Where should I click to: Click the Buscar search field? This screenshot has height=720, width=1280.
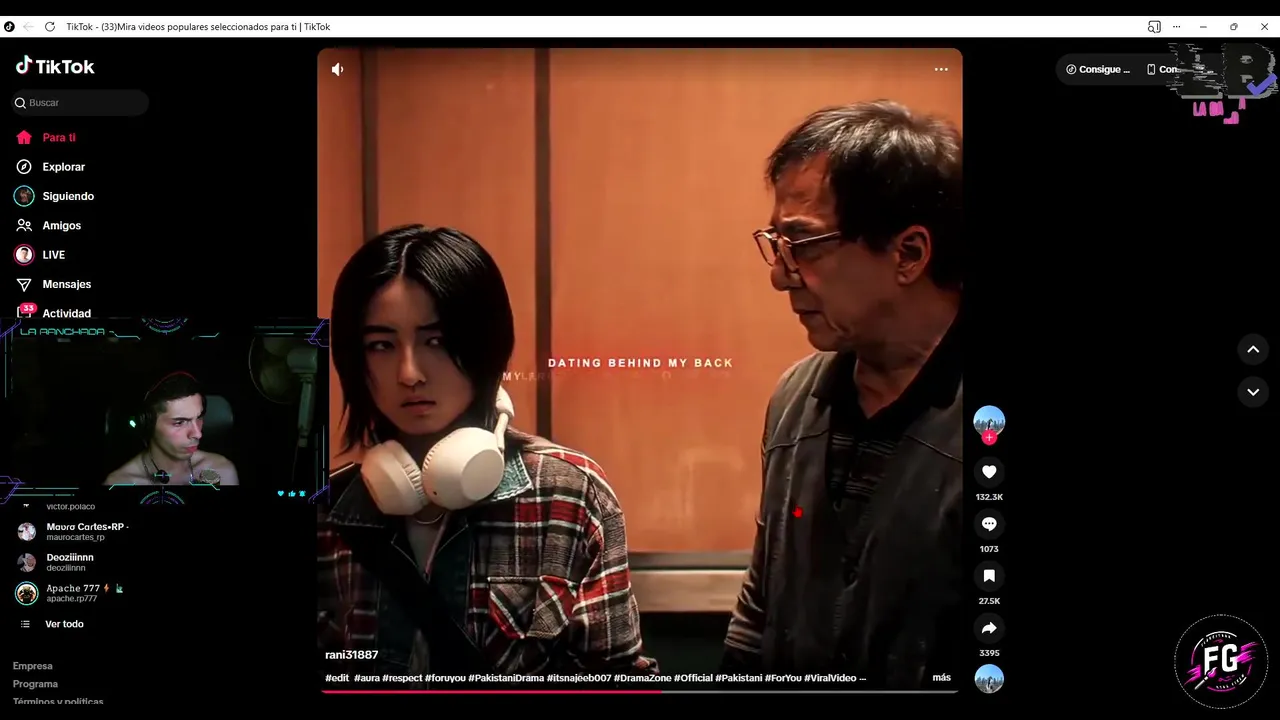point(80,103)
